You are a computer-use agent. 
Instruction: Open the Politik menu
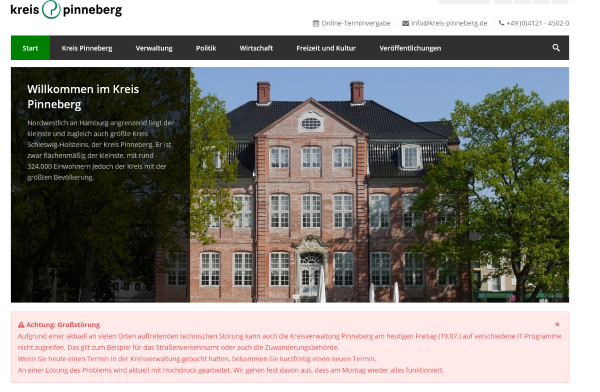coord(206,48)
